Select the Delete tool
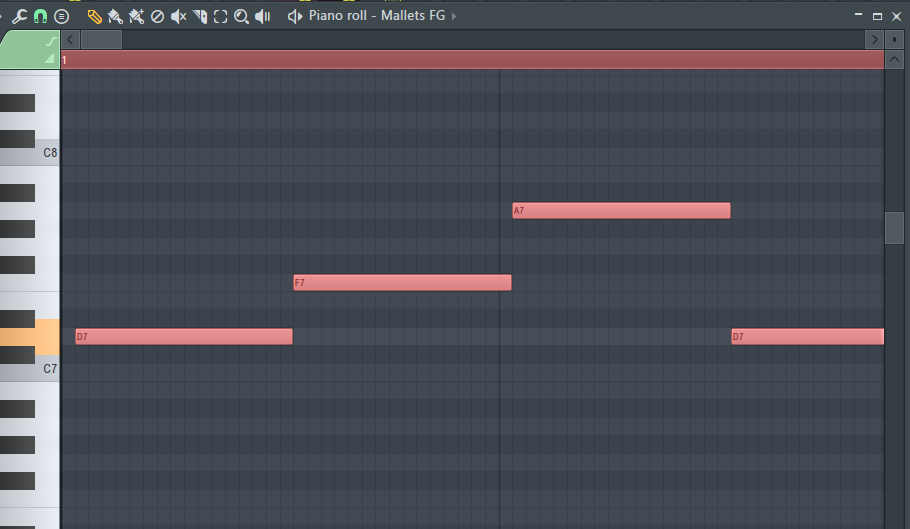This screenshot has height=529, width=910. pyautogui.click(x=157, y=16)
